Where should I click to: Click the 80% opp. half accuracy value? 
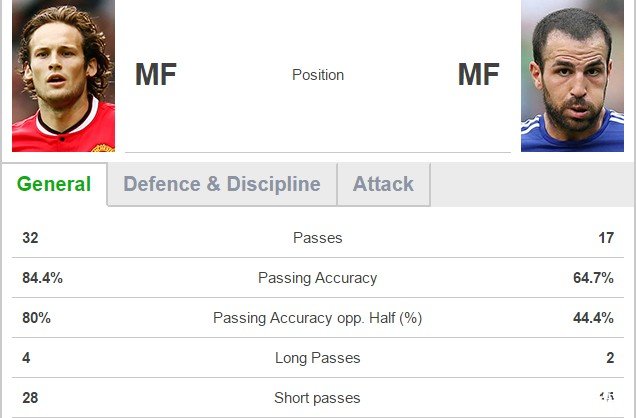[x=36, y=318]
